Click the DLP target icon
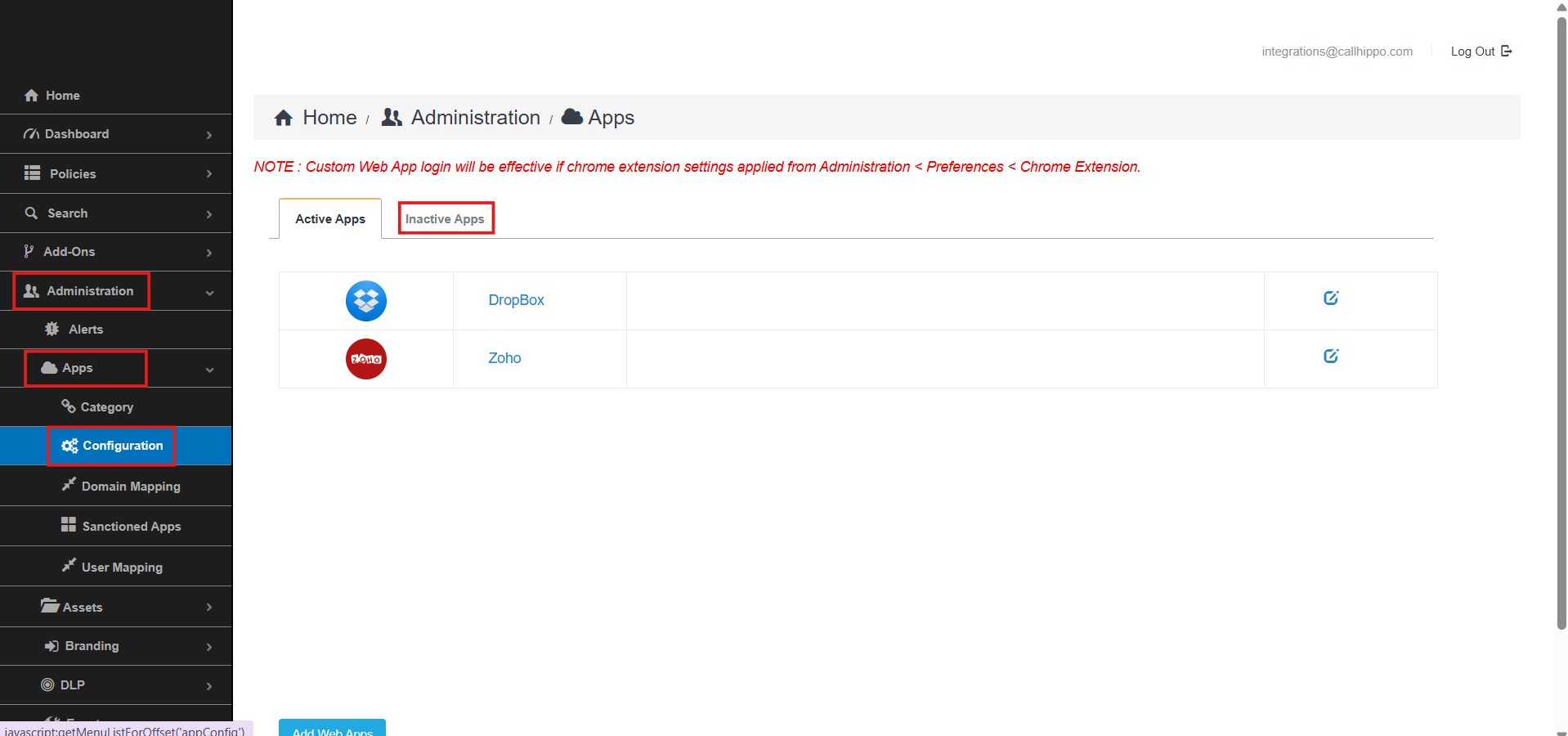Image resolution: width=1568 pixels, height=736 pixels. [47, 685]
